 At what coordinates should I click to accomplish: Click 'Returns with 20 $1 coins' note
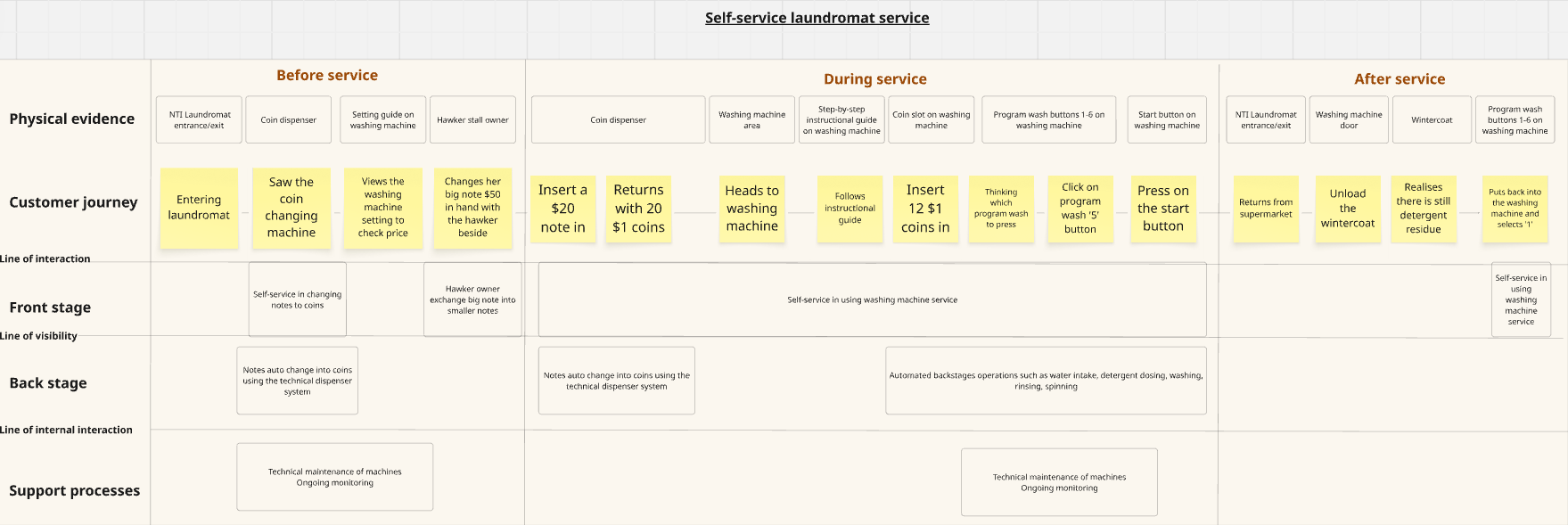click(x=638, y=209)
